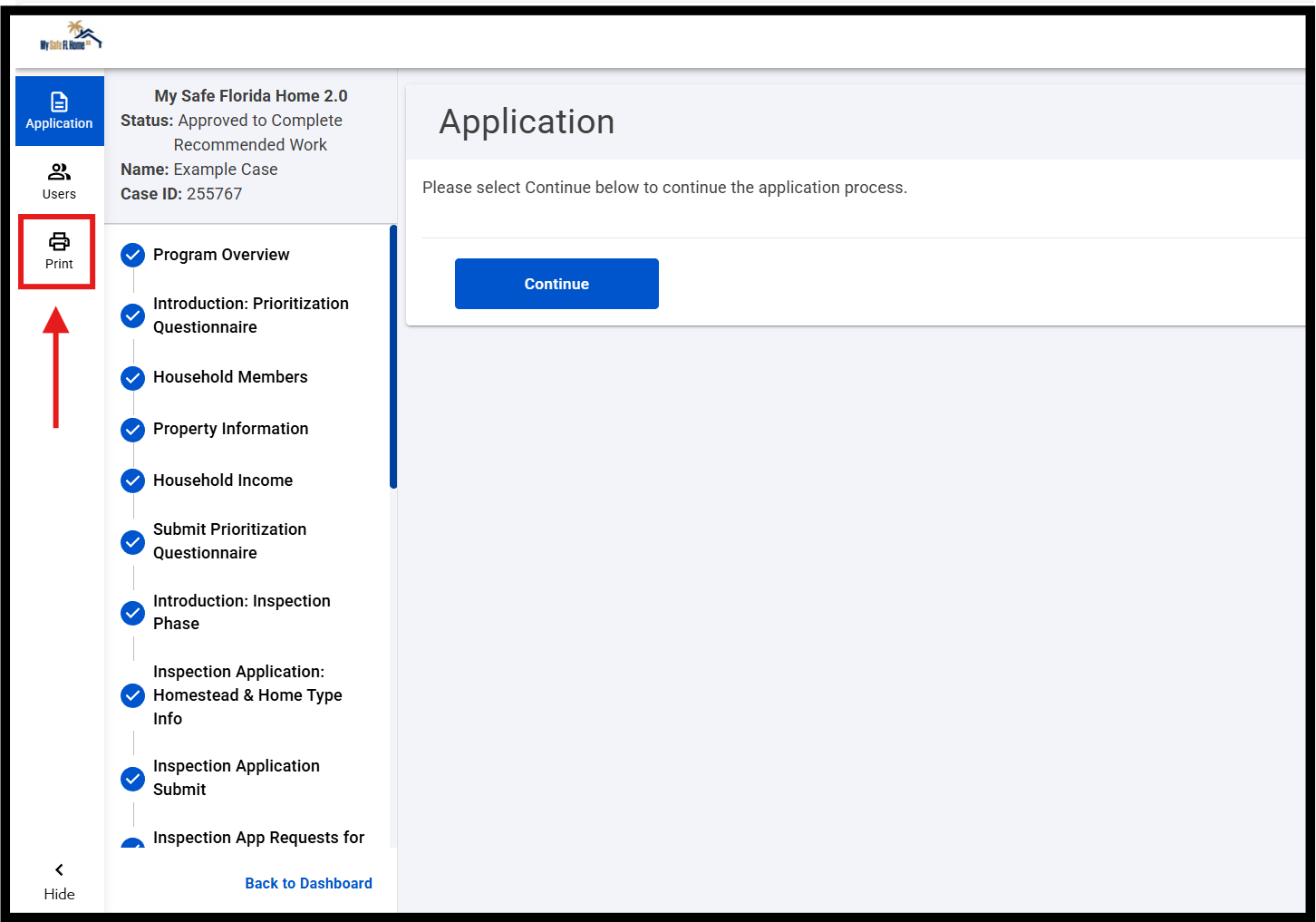Click the Household Income checkmark icon

pos(133,480)
